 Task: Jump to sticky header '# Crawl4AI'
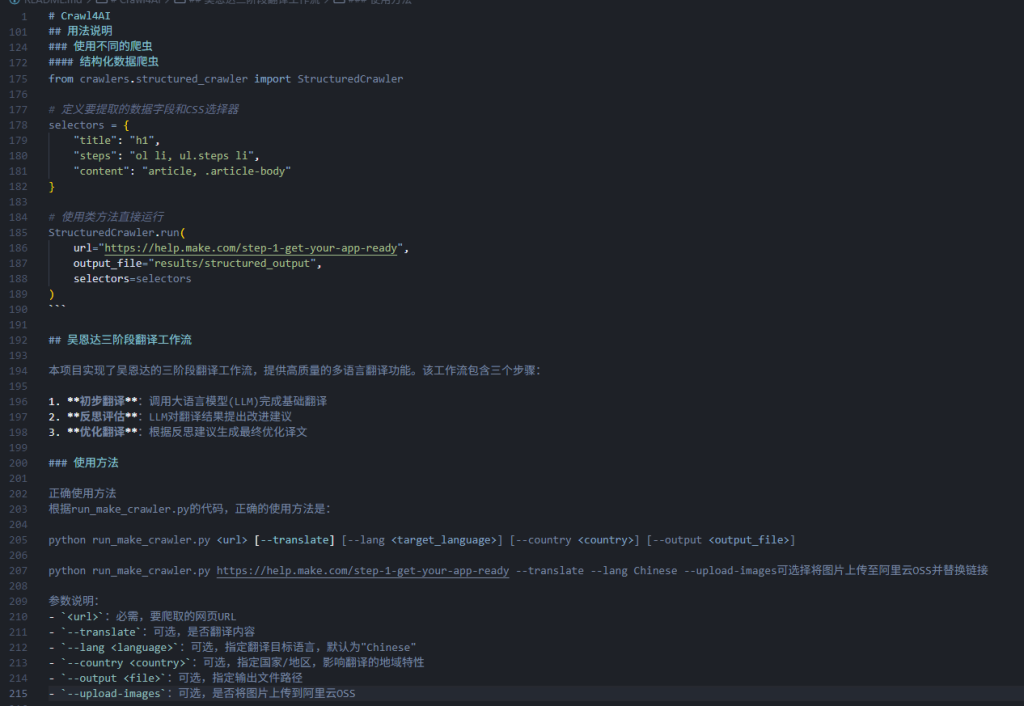79,16
